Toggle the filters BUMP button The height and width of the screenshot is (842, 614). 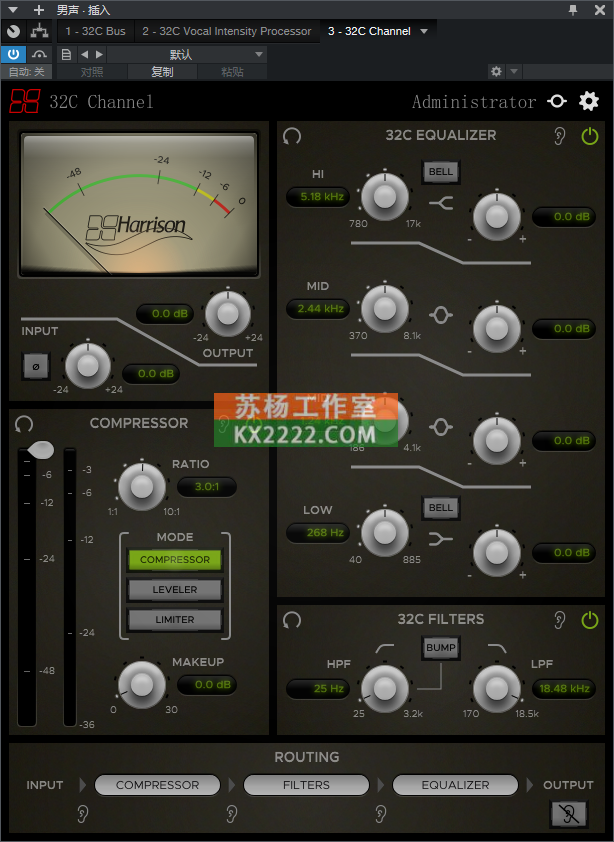coord(440,648)
